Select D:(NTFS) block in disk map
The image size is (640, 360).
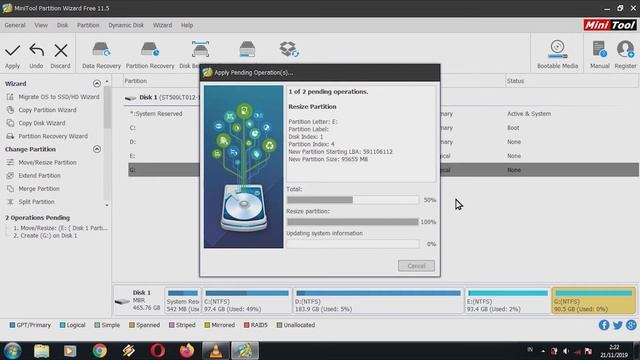pos(378,300)
